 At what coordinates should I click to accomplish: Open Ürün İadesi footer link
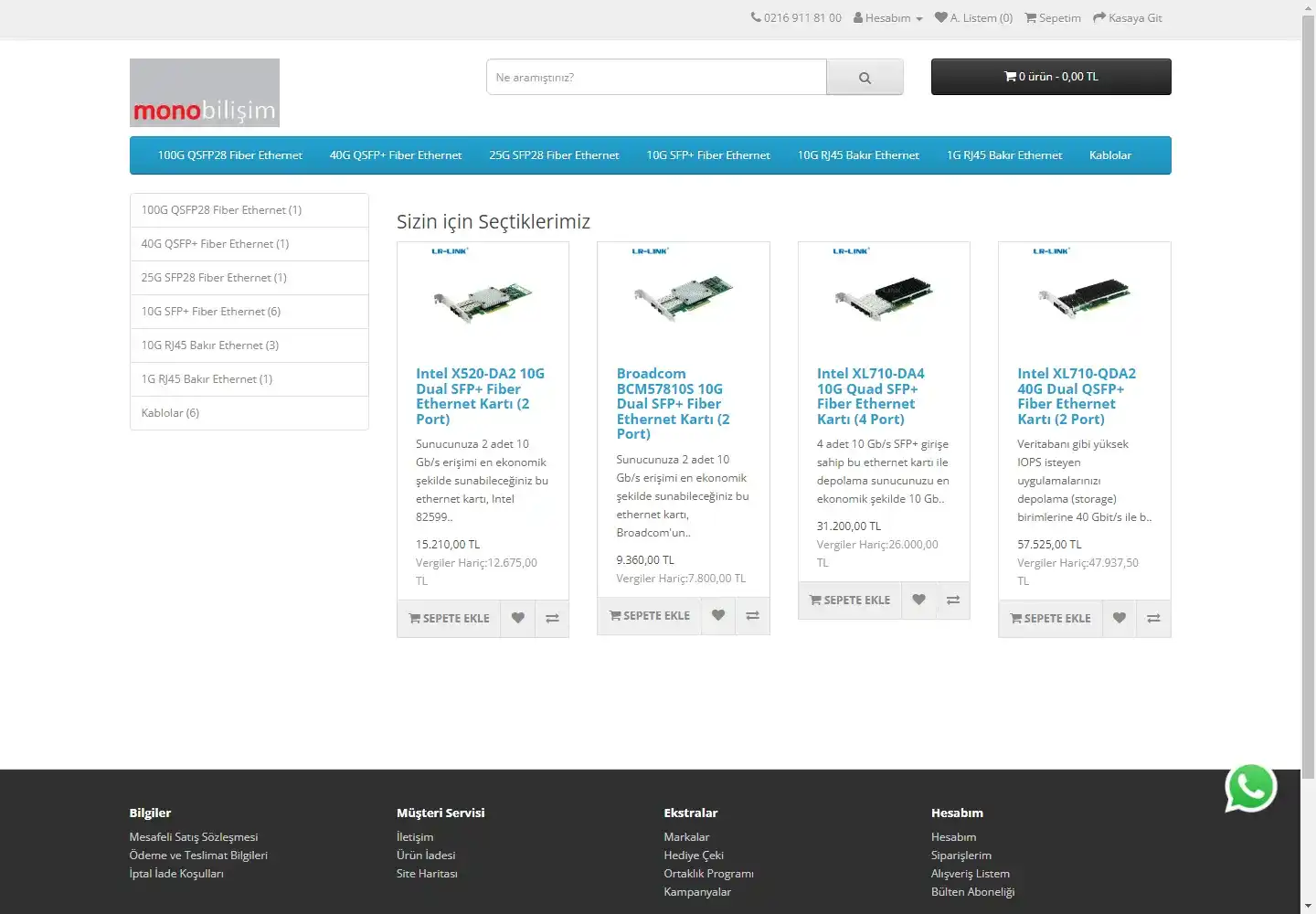tap(426, 856)
